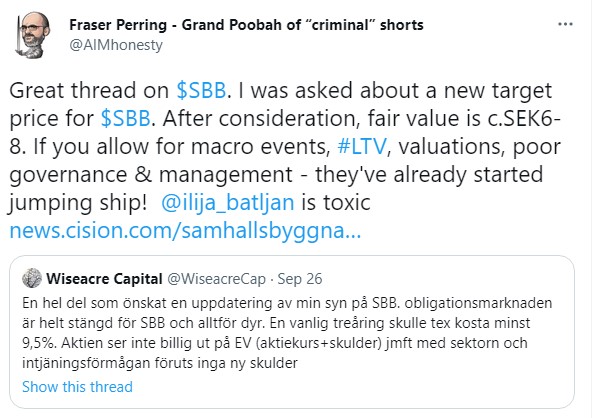The height and width of the screenshot is (418, 594).
Task: Open the #LTV hashtag
Action: (x=362, y=147)
